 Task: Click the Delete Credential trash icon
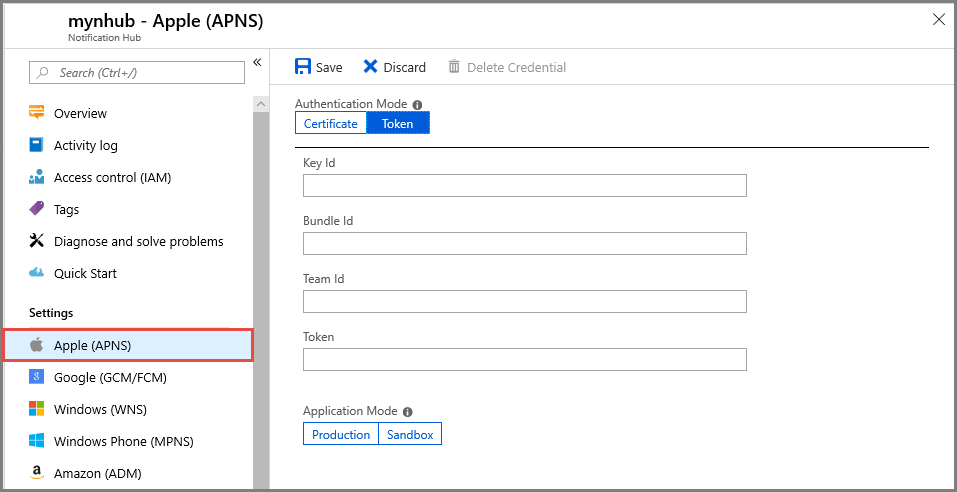click(454, 67)
